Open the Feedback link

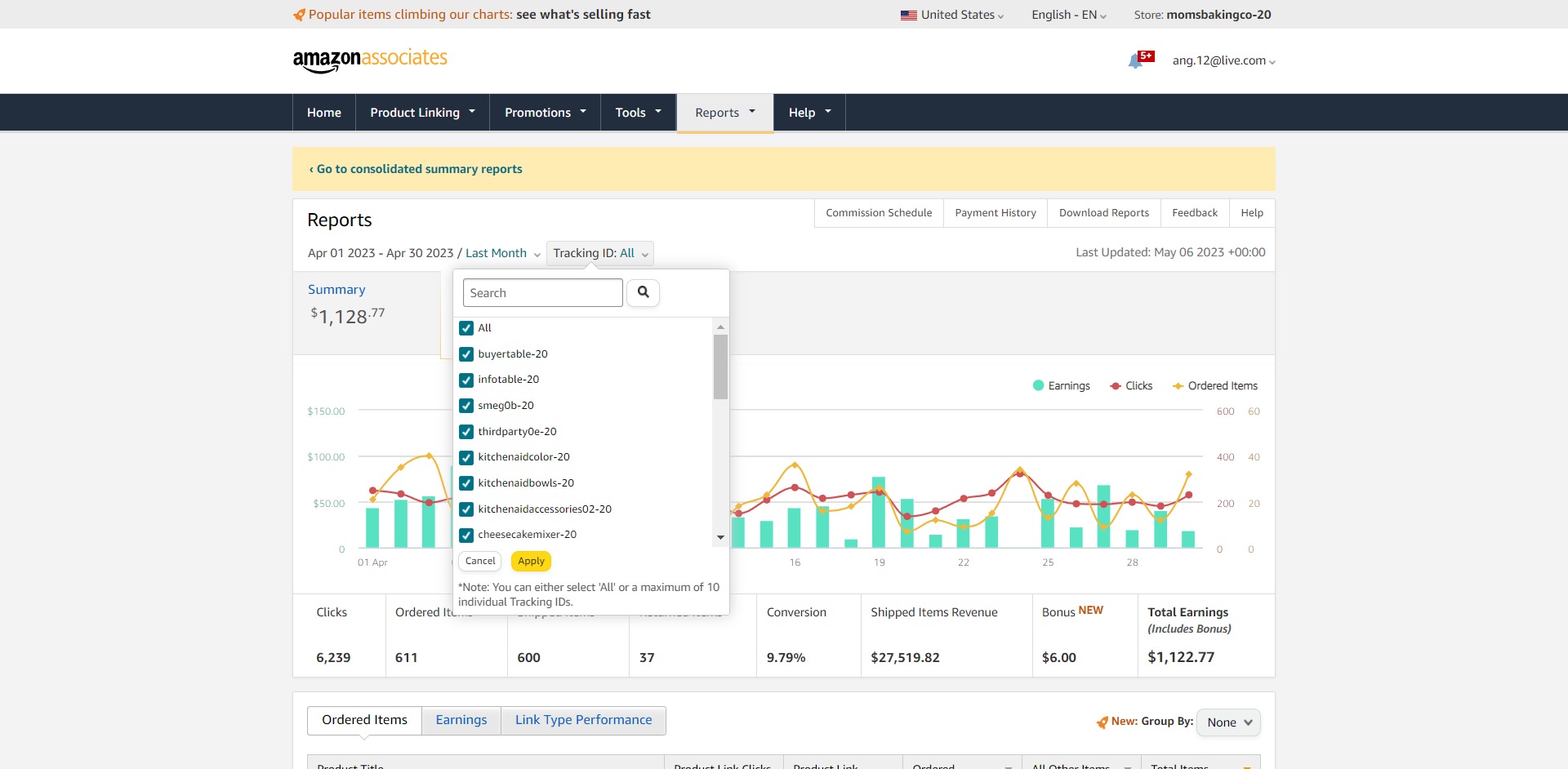click(1195, 213)
